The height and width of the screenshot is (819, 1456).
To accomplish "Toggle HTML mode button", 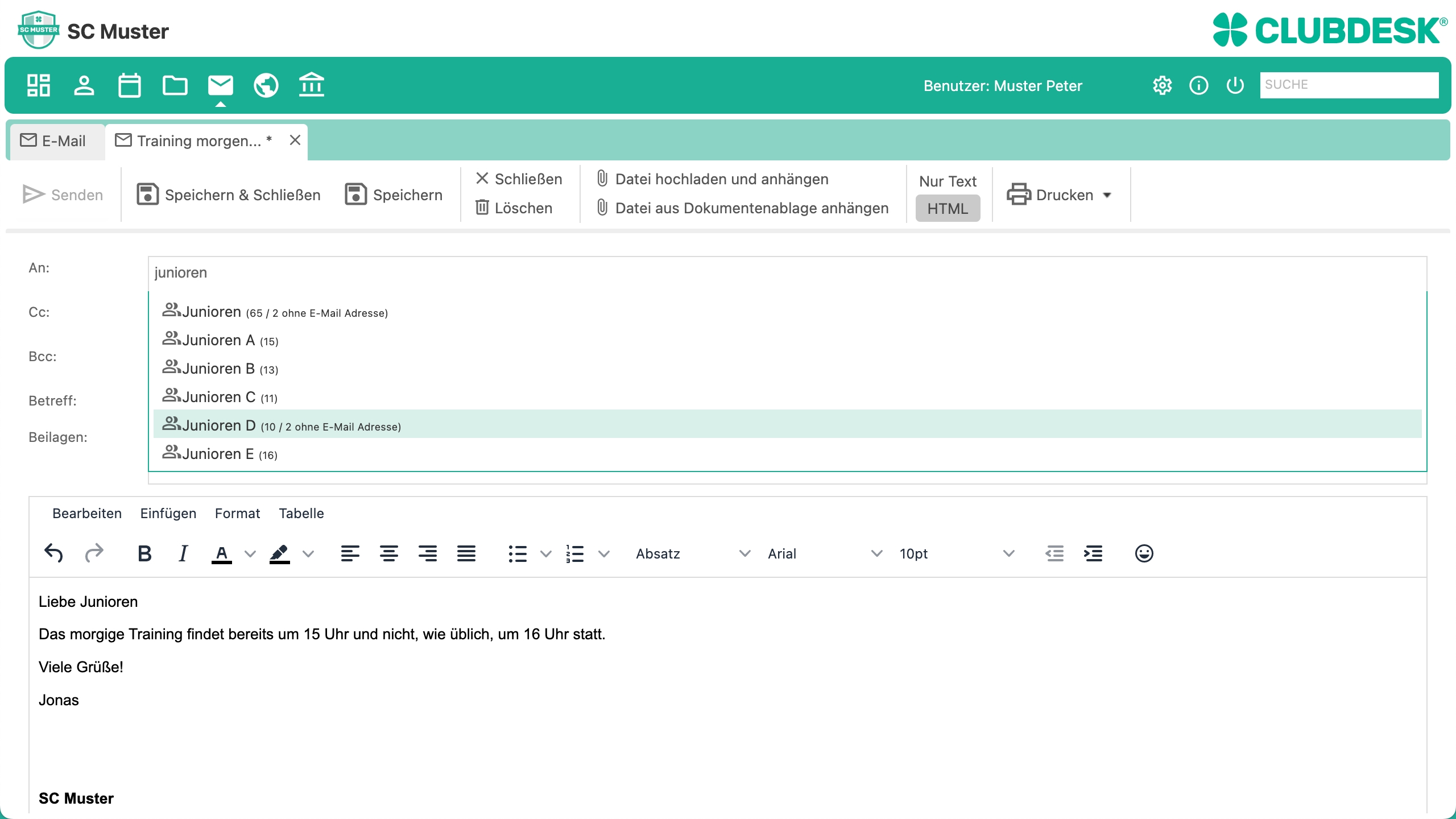I will coord(948,209).
